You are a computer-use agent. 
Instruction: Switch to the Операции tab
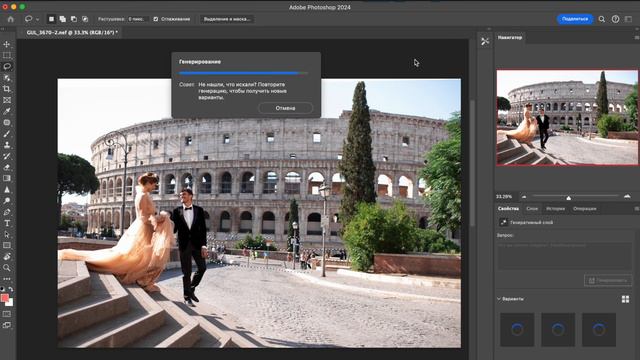(584, 209)
